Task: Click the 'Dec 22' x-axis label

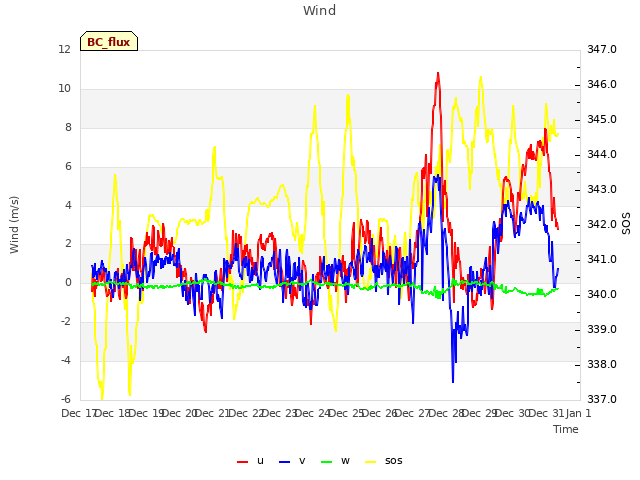Action: click(x=247, y=413)
